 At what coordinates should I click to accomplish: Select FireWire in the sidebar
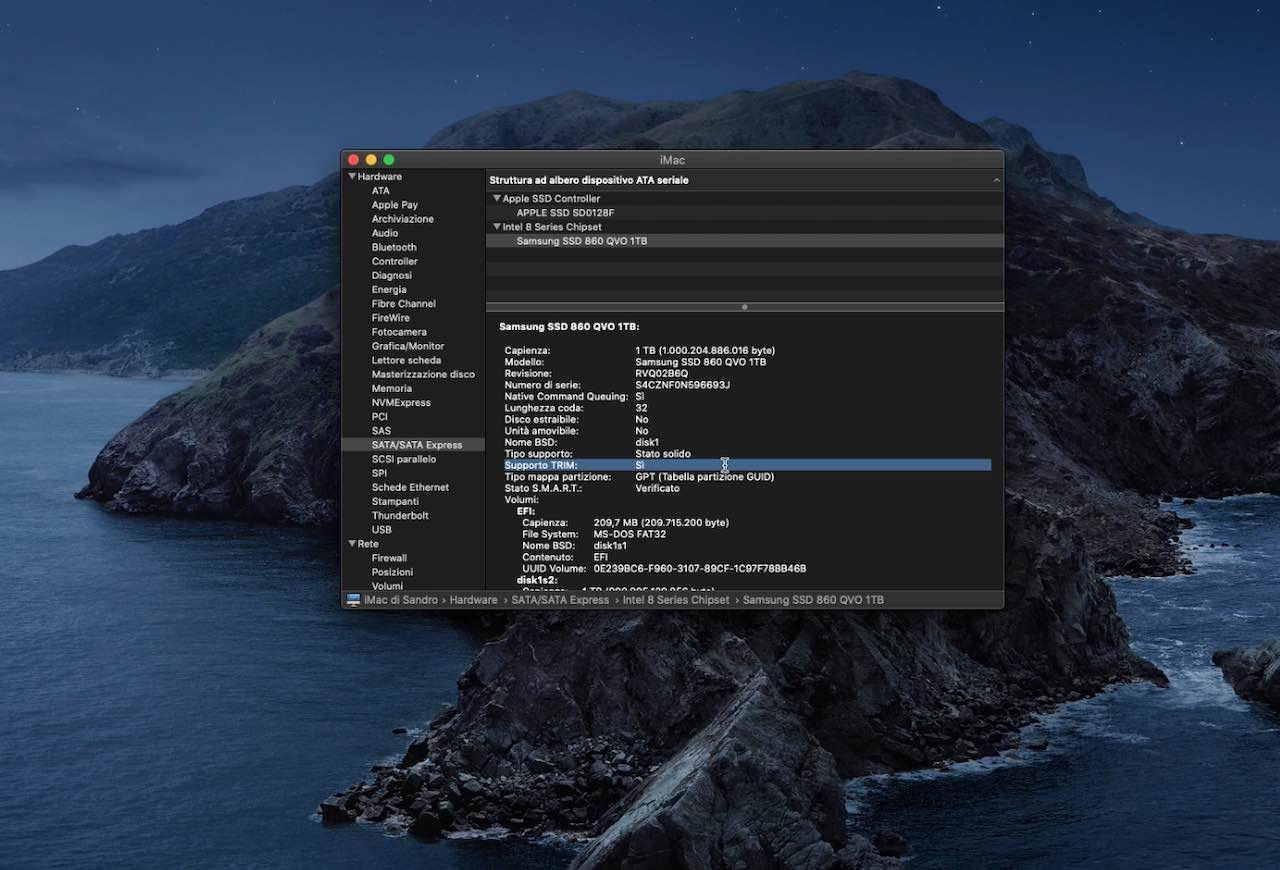click(391, 318)
